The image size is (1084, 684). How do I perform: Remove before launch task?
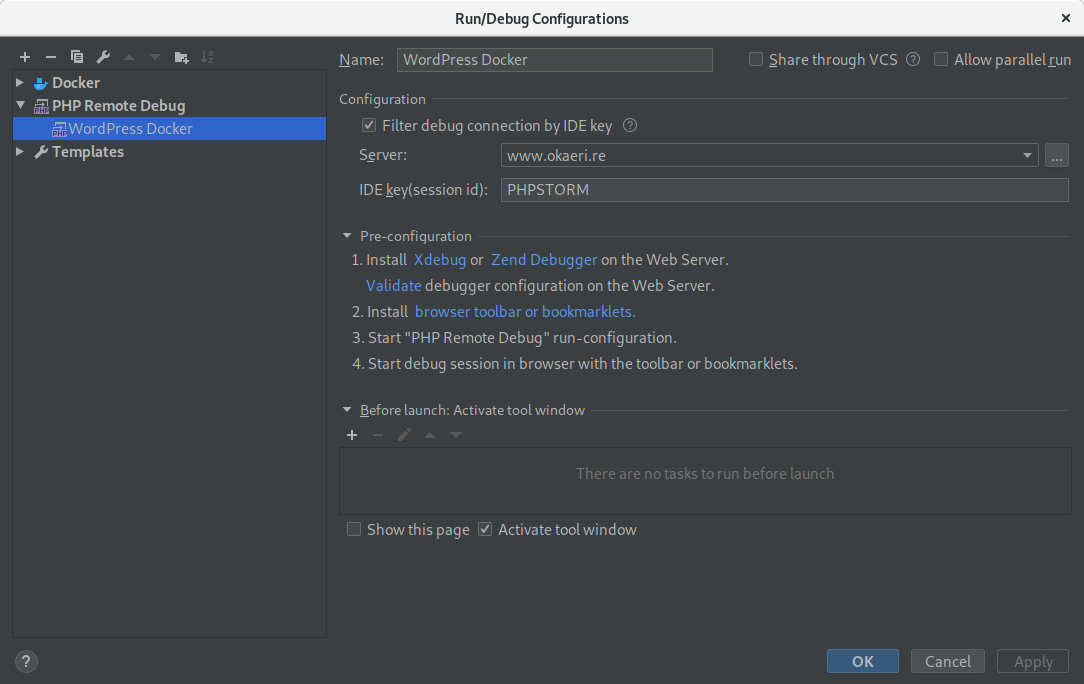[x=377, y=435]
